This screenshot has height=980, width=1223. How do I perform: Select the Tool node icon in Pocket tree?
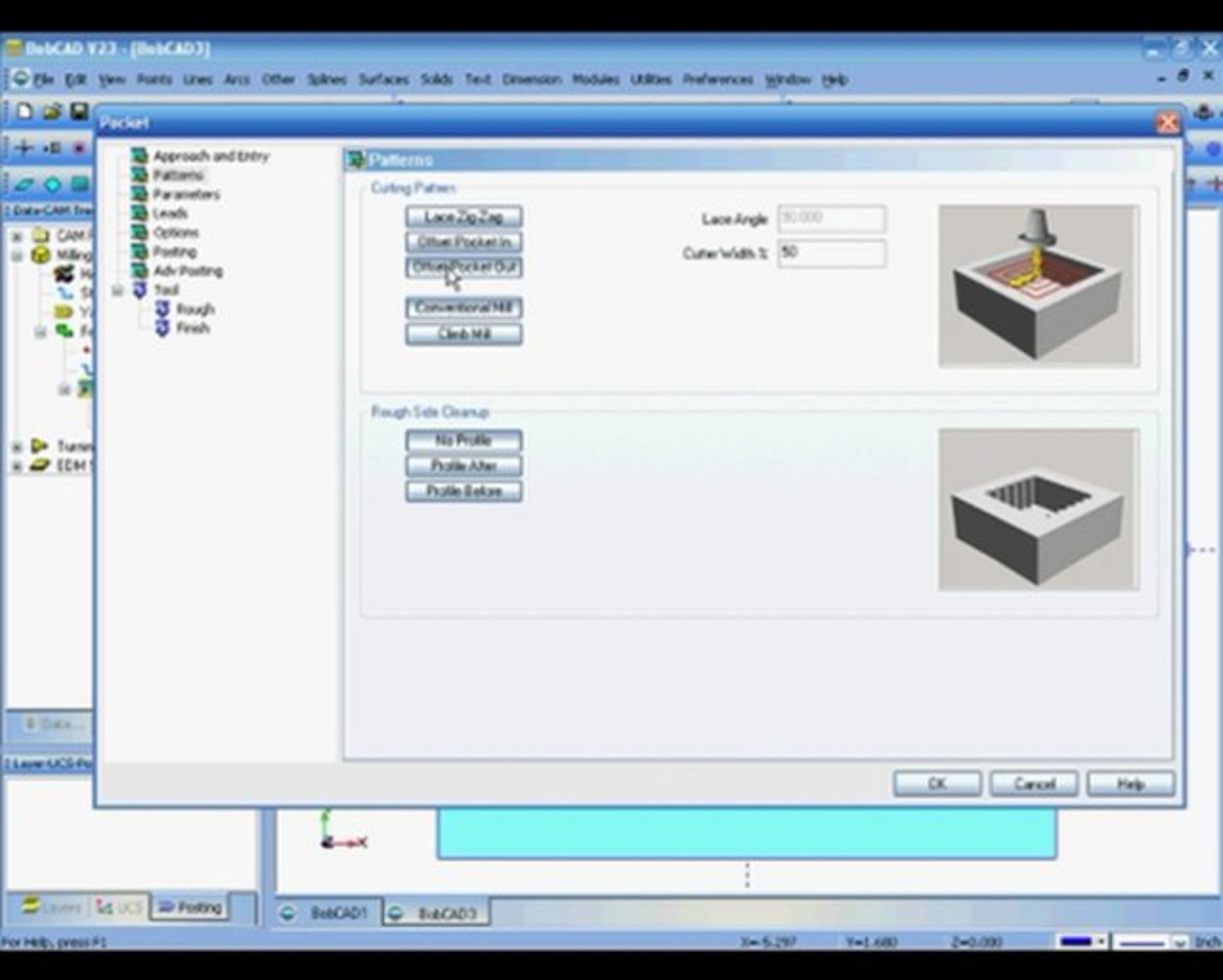point(140,290)
